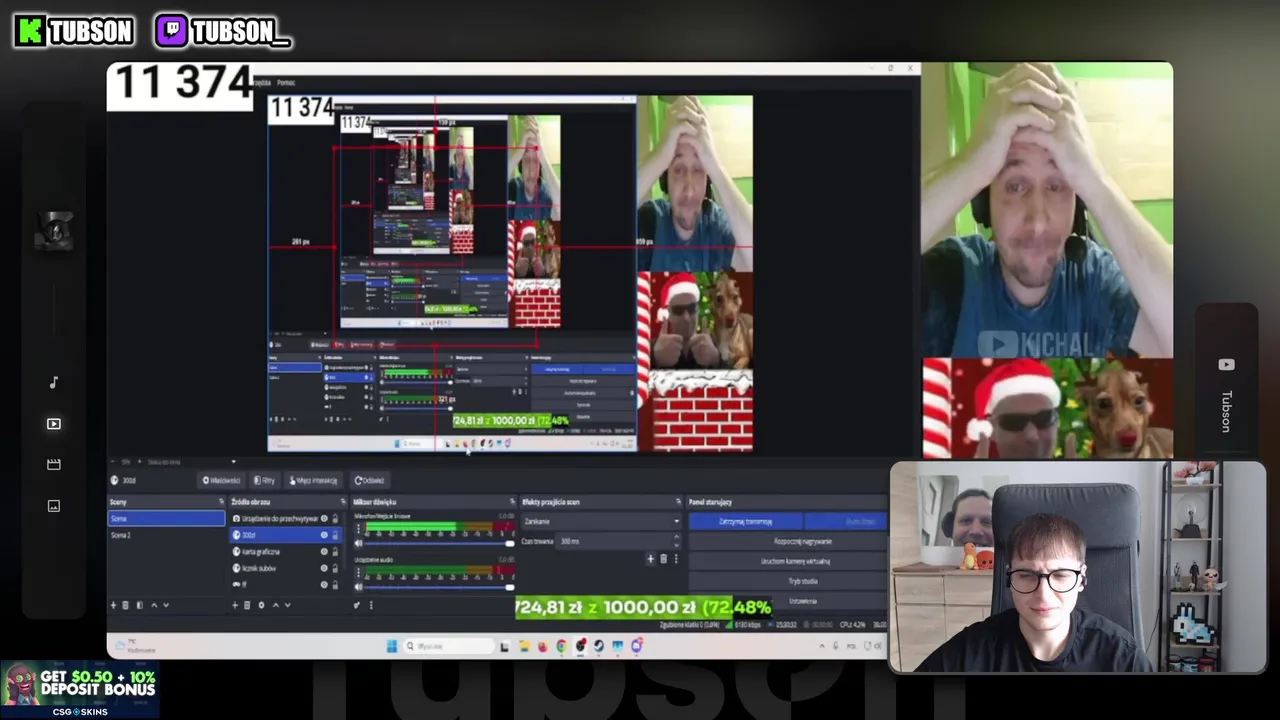Image resolution: width=1280 pixels, height=720 pixels.
Task: Adjust the Mikrofon volume slider
Action: pyautogui.click(x=438, y=543)
